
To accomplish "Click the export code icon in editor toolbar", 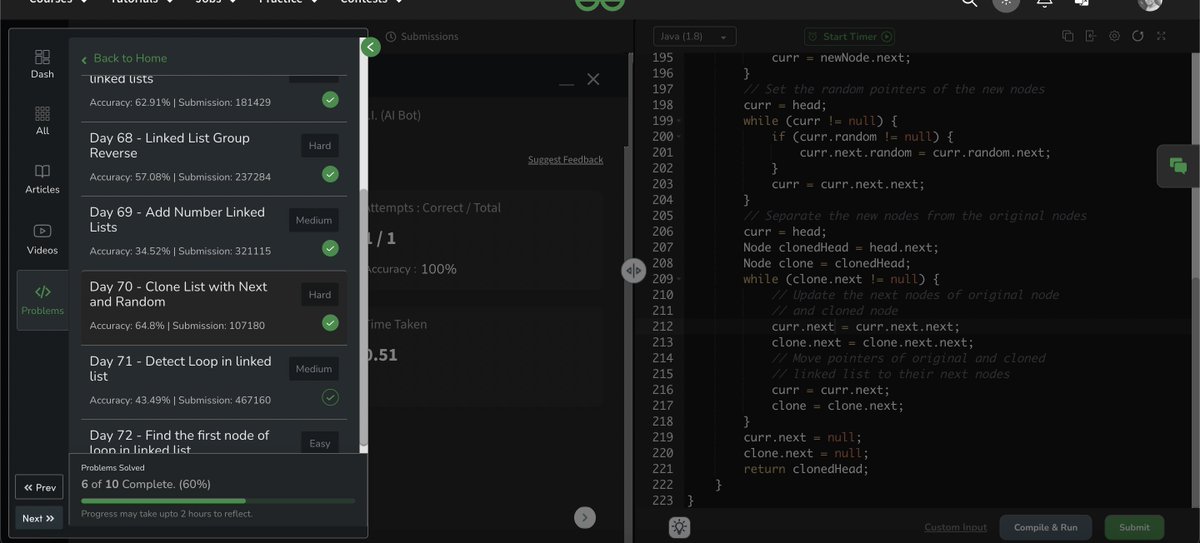I will click(1091, 36).
